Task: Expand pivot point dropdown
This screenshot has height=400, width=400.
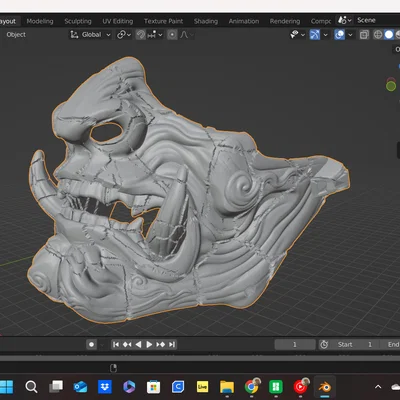Action: pyautogui.click(x=124, y=35)
